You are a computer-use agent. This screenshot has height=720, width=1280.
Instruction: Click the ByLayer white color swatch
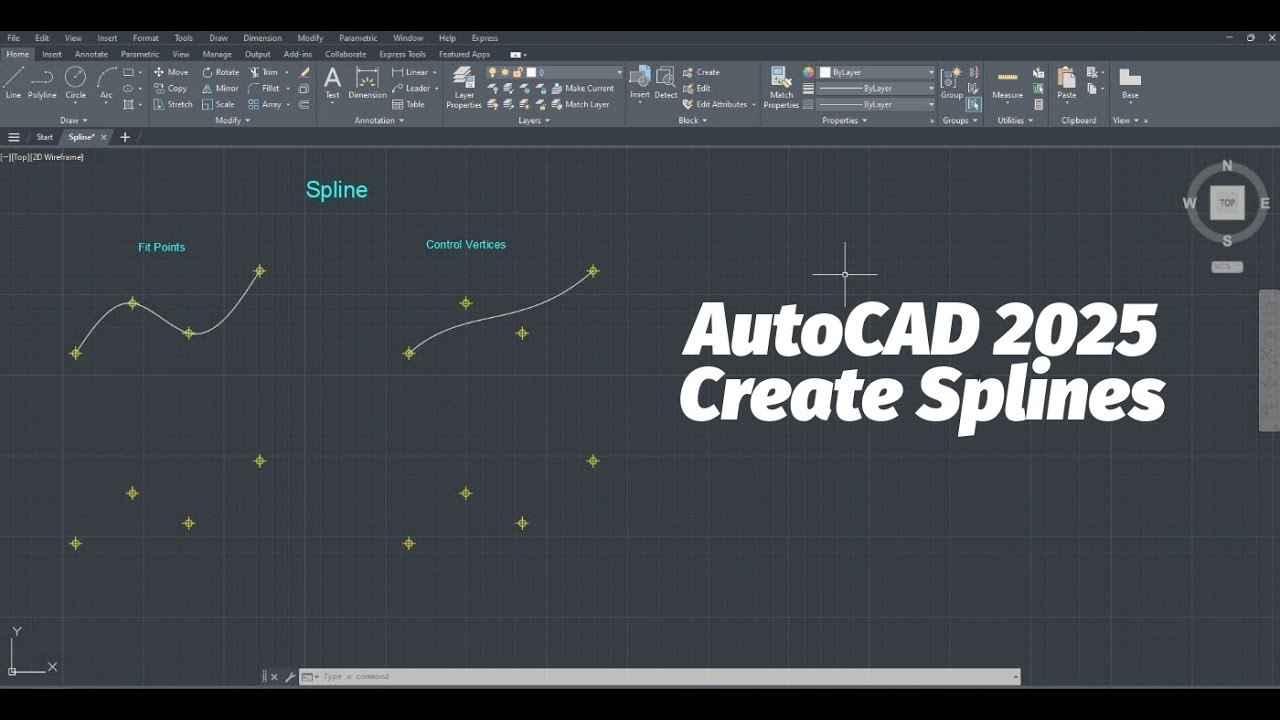tap(825, 72)
